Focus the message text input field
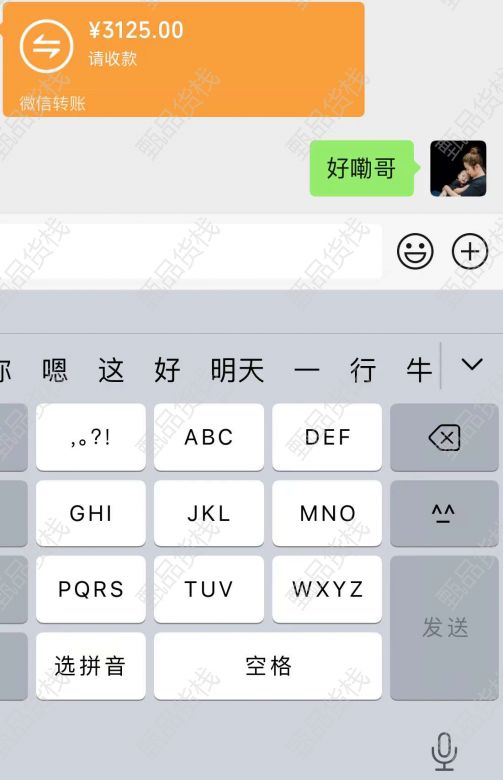This screenshot has width=503, height=780. click(190, 251)
